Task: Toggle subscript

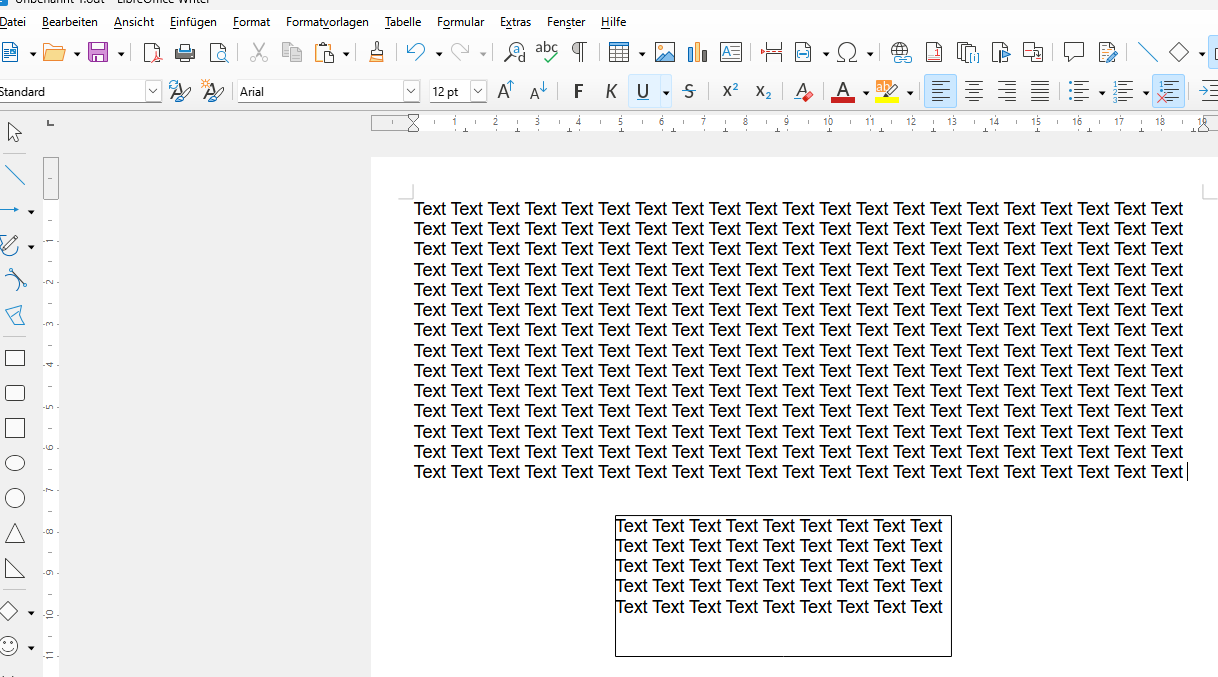Action: click(x=763, y=91)
